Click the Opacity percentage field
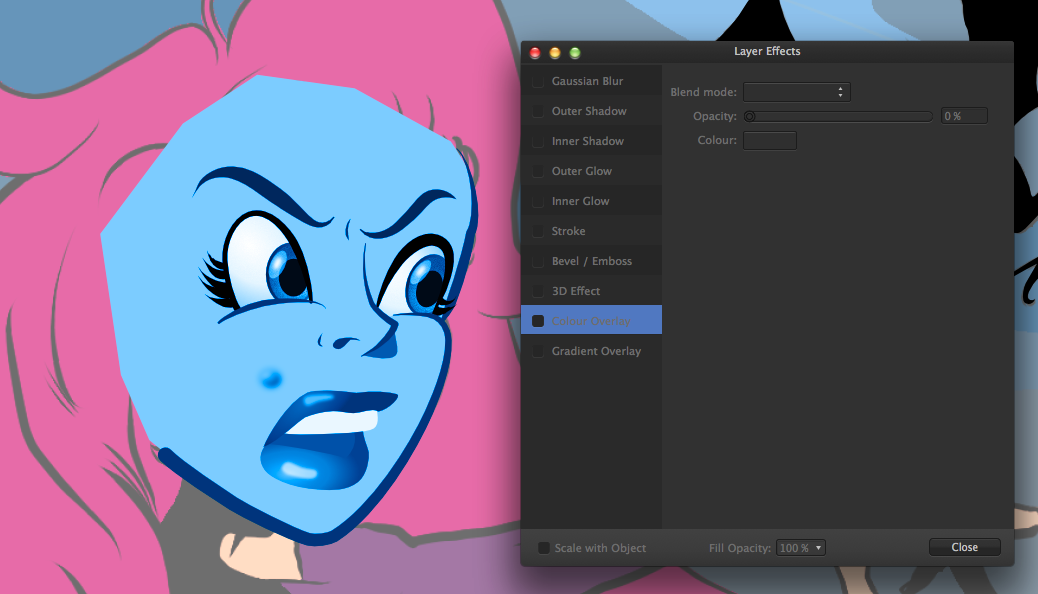The width and height of the screenshot is (1038, 594). (x=964, y=116)
